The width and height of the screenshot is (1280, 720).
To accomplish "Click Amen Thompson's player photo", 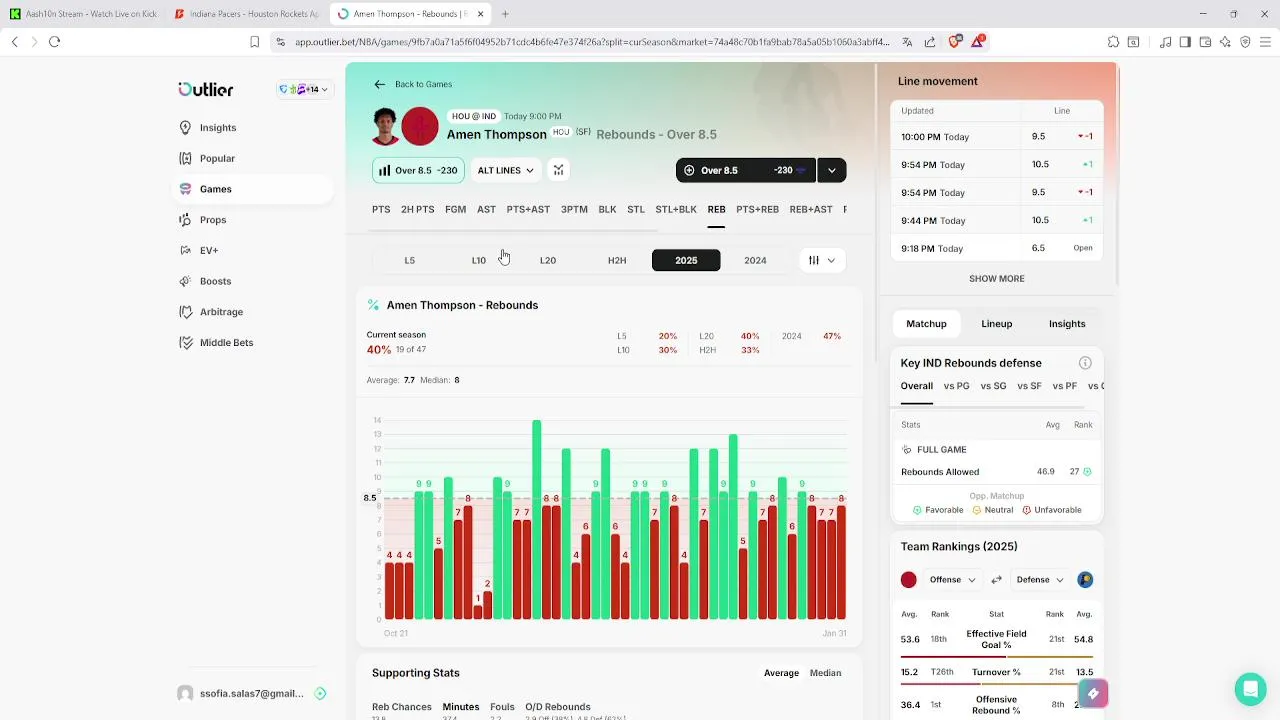I will [x=386, y=126].
